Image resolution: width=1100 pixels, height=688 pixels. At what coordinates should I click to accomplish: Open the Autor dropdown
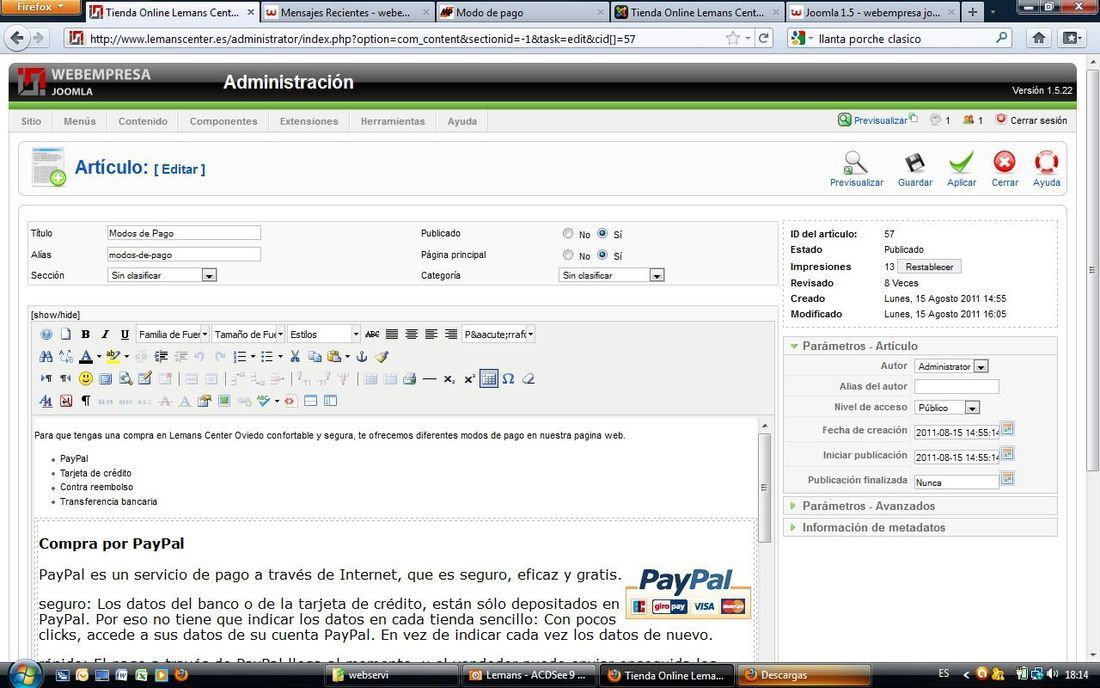(x=951, y=366)
